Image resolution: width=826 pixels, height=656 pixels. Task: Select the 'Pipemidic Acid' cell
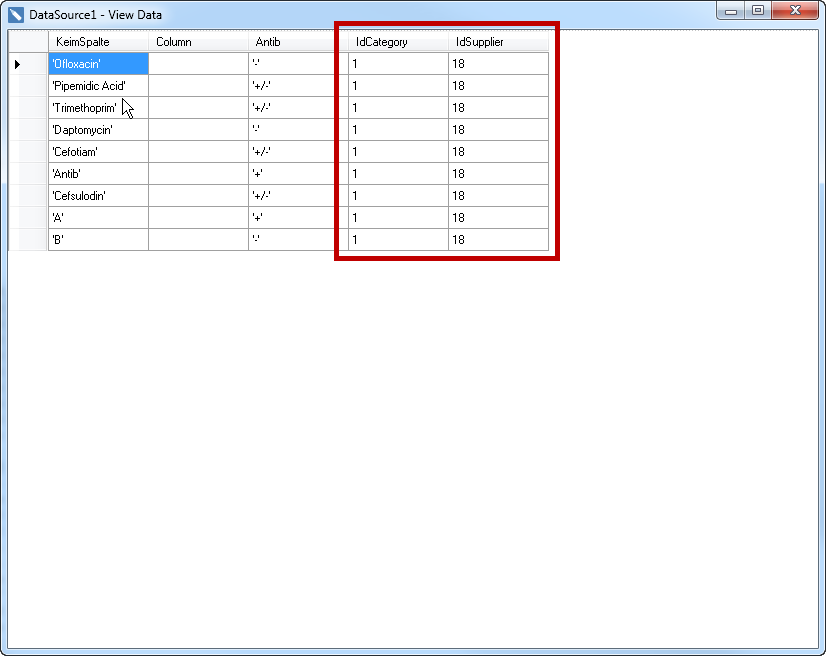tap(99, 86)
